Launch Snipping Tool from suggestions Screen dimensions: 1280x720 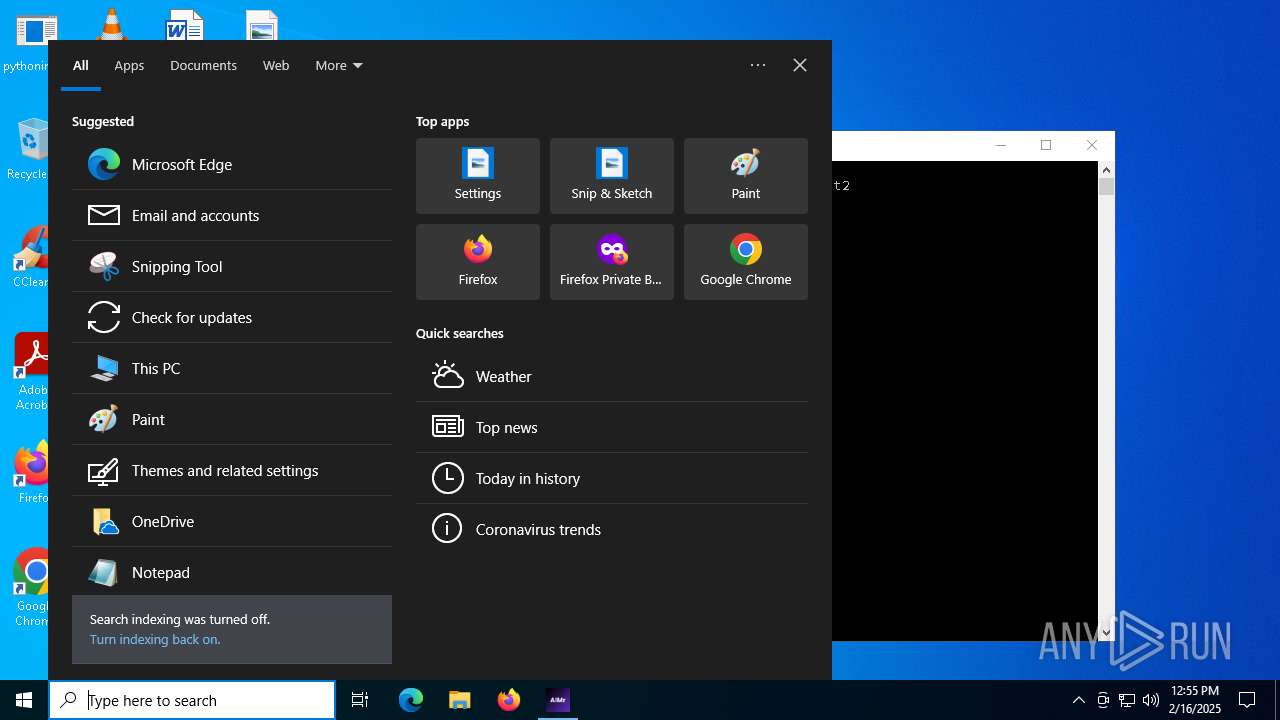232,266
